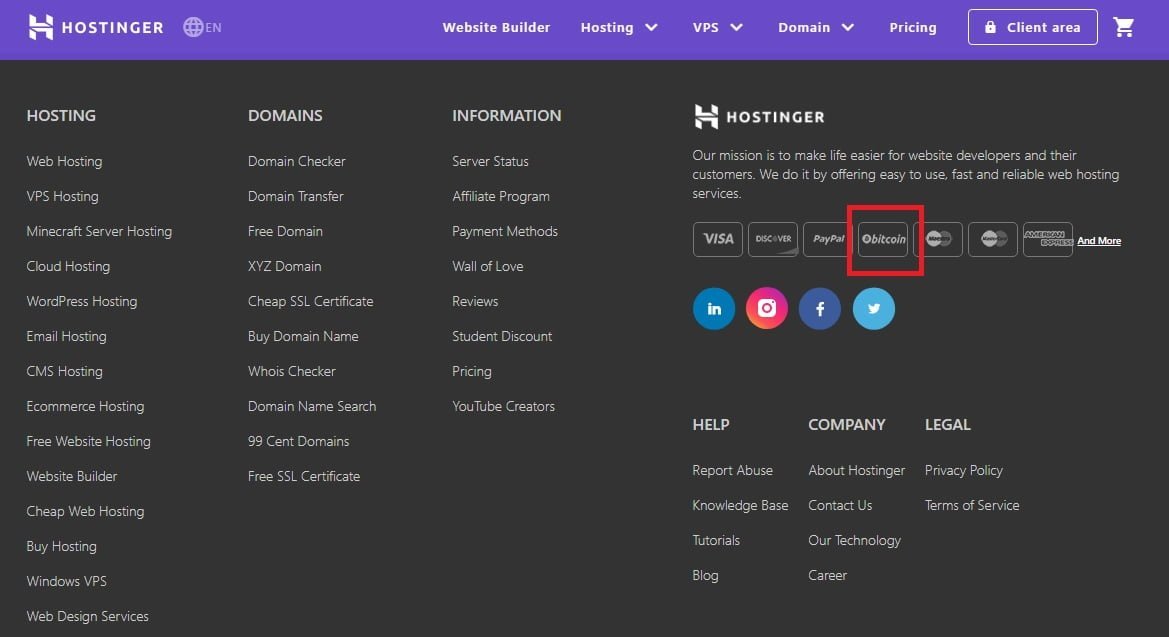Open the Cloud Hosting link

pyautogui.click(x=68, y=266)
